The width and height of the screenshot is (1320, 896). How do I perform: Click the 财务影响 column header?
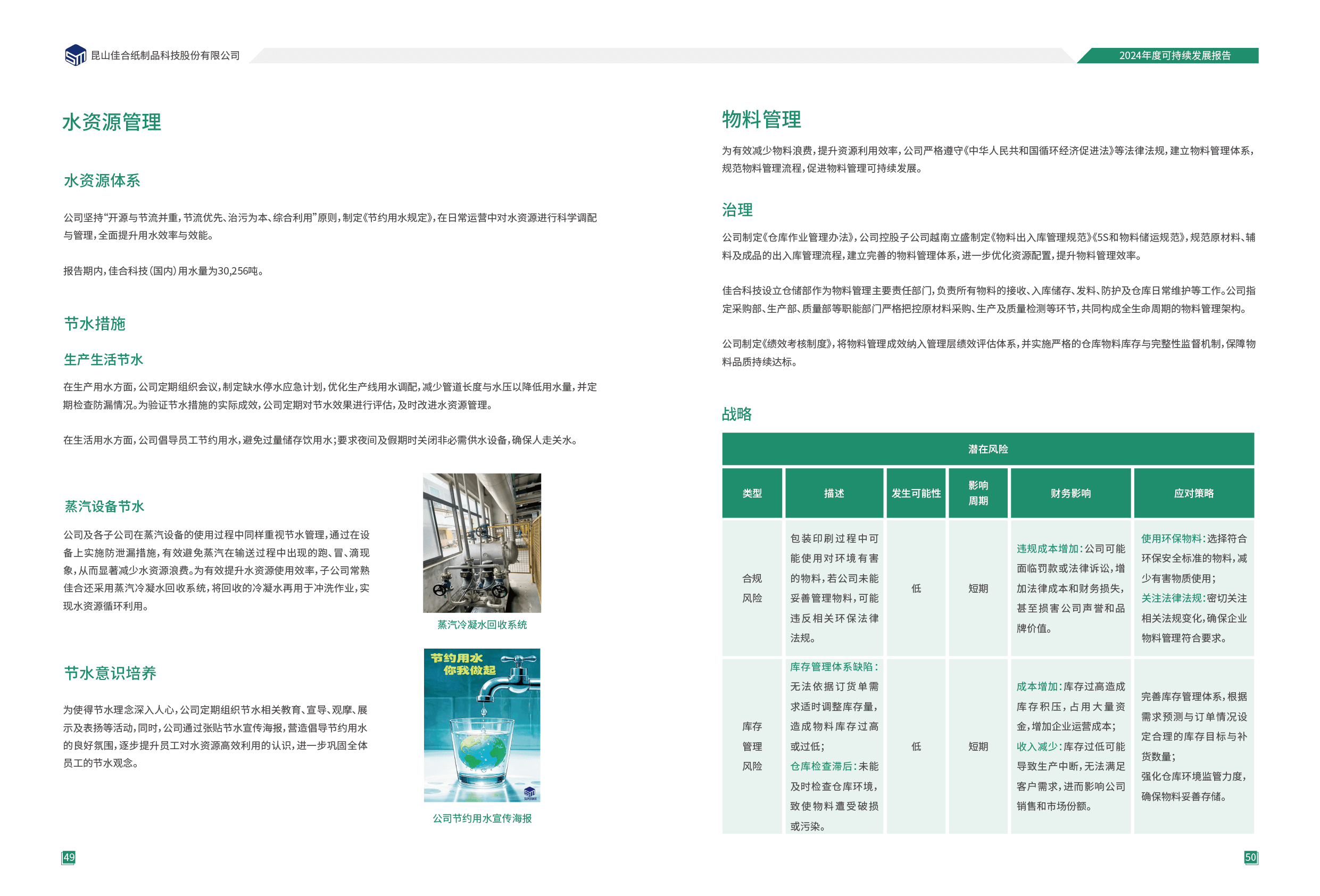(x=1070, y=493)
